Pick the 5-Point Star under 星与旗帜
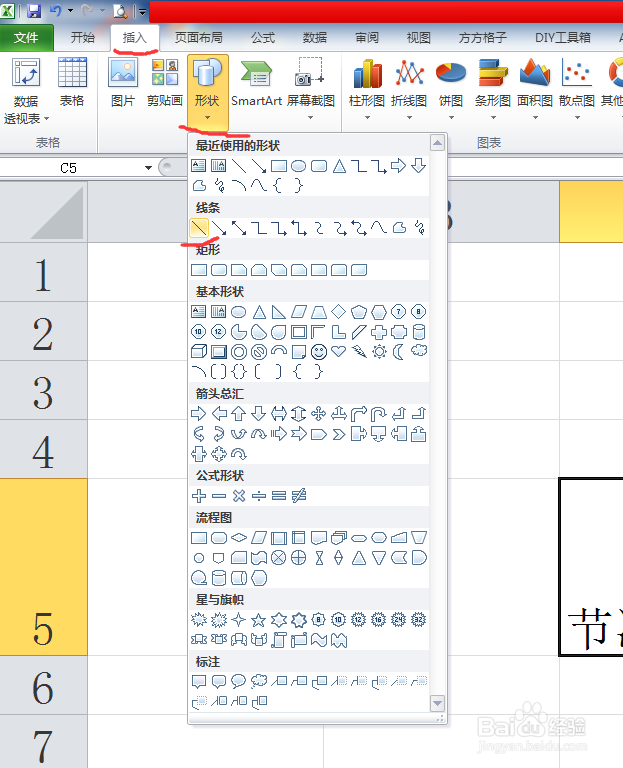623x768 pixels. tap(259, 621)
